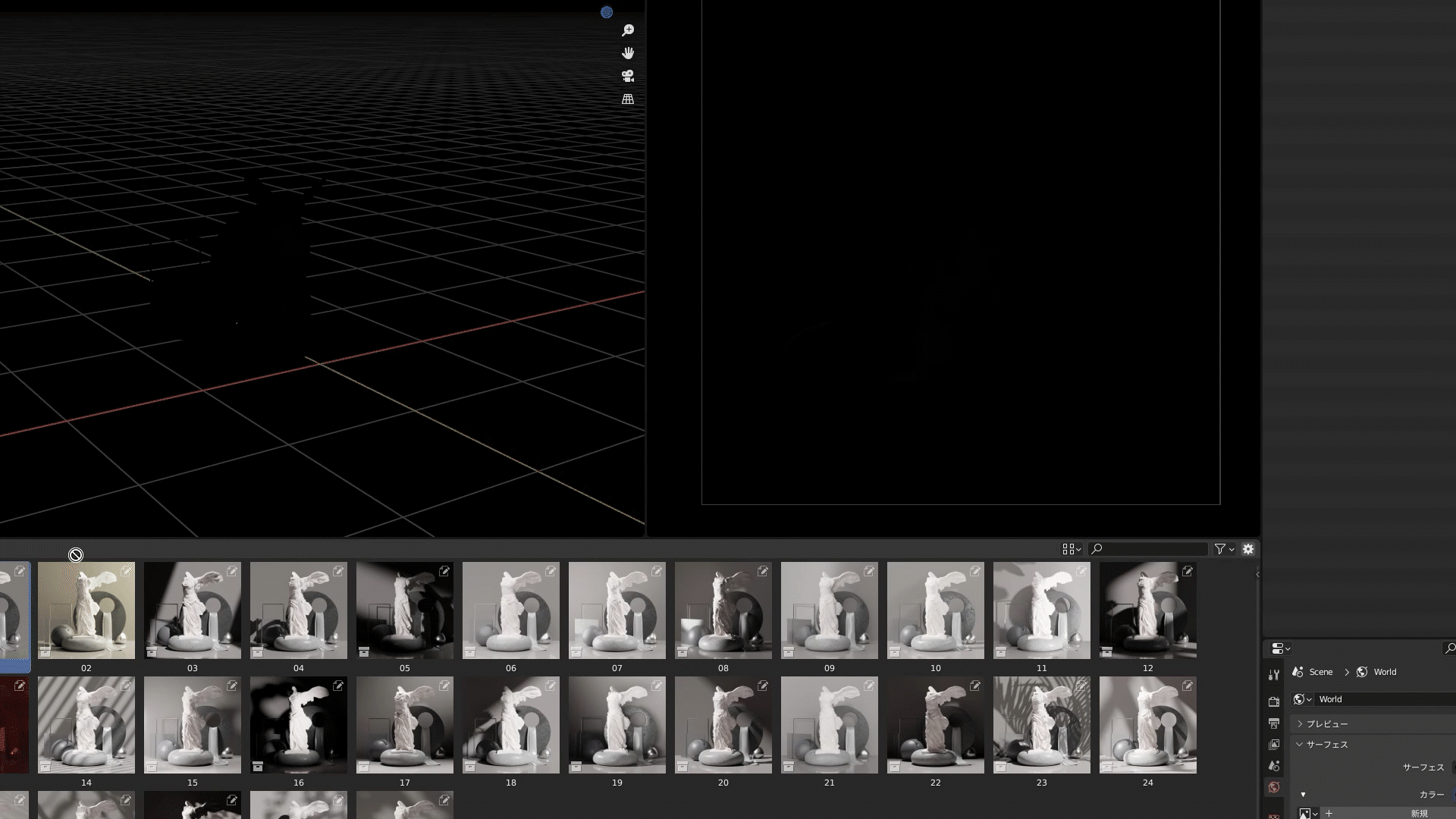Toggle asset browser settings gear
Viewport: 1456px width, 819px height.
[1248, 549]
